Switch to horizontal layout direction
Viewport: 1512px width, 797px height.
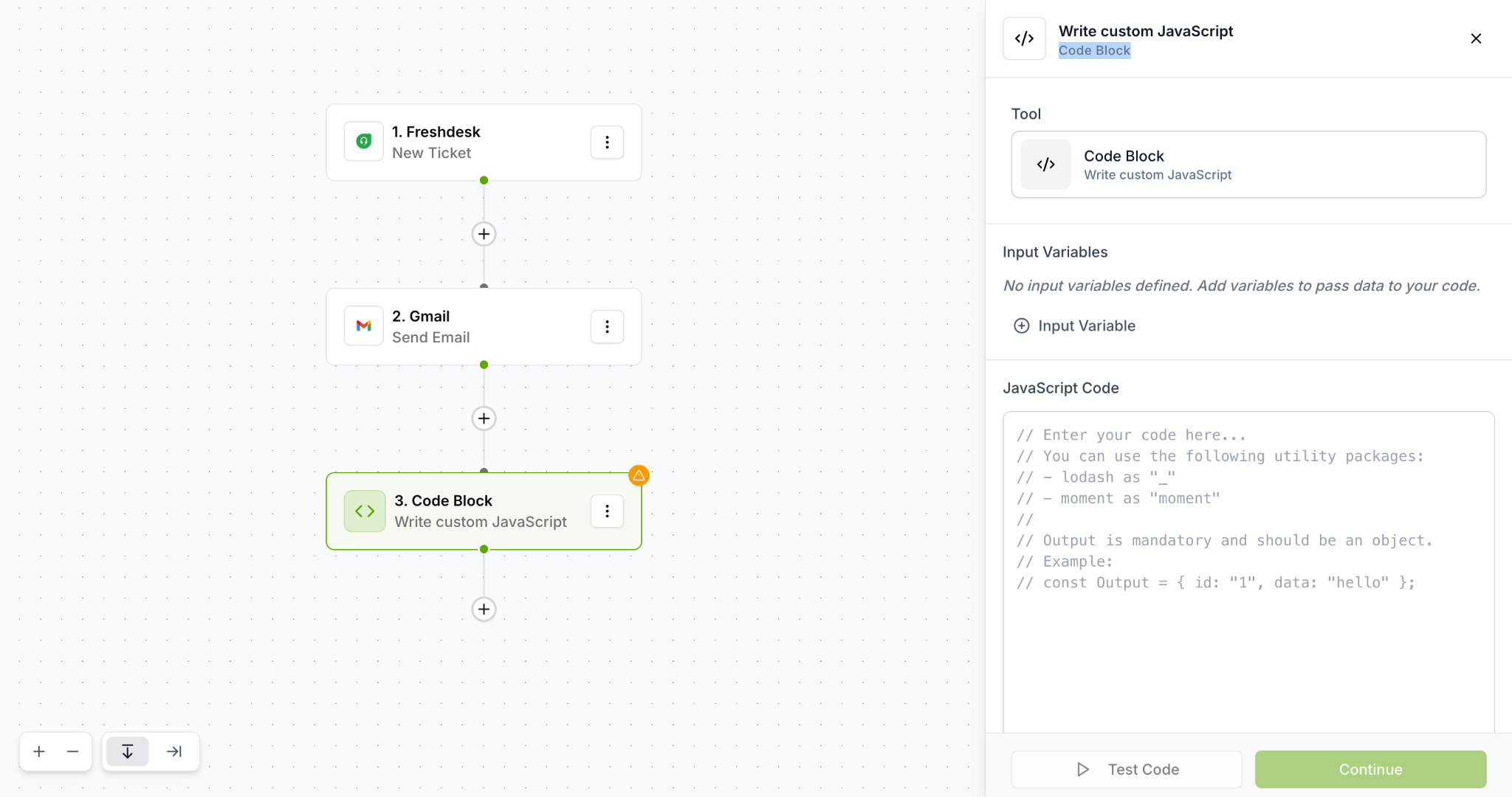tap(174, 751)
